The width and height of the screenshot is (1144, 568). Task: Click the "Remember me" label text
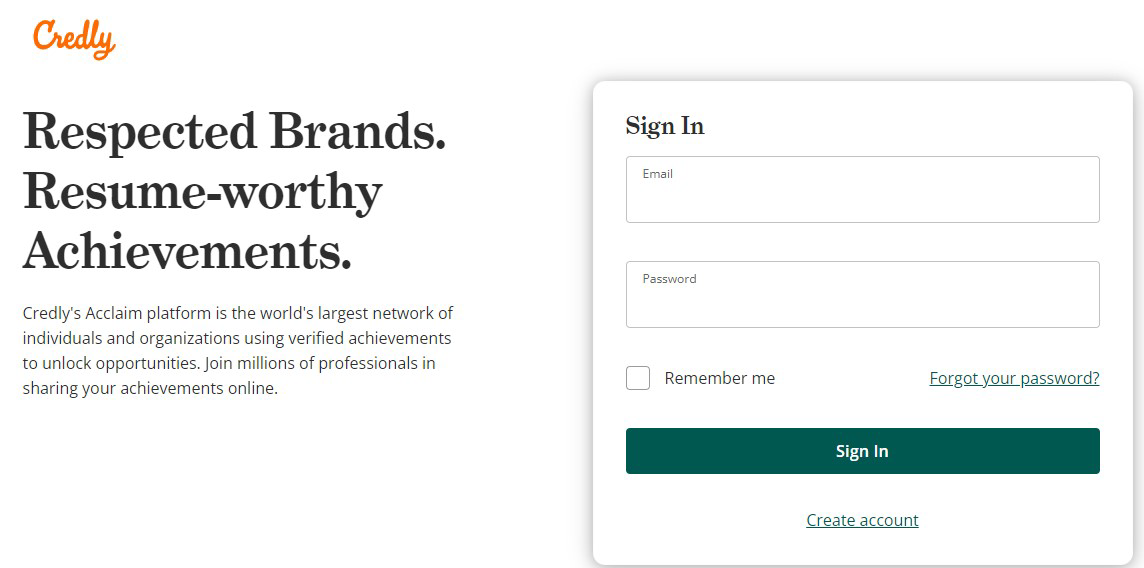click(719, 378)
